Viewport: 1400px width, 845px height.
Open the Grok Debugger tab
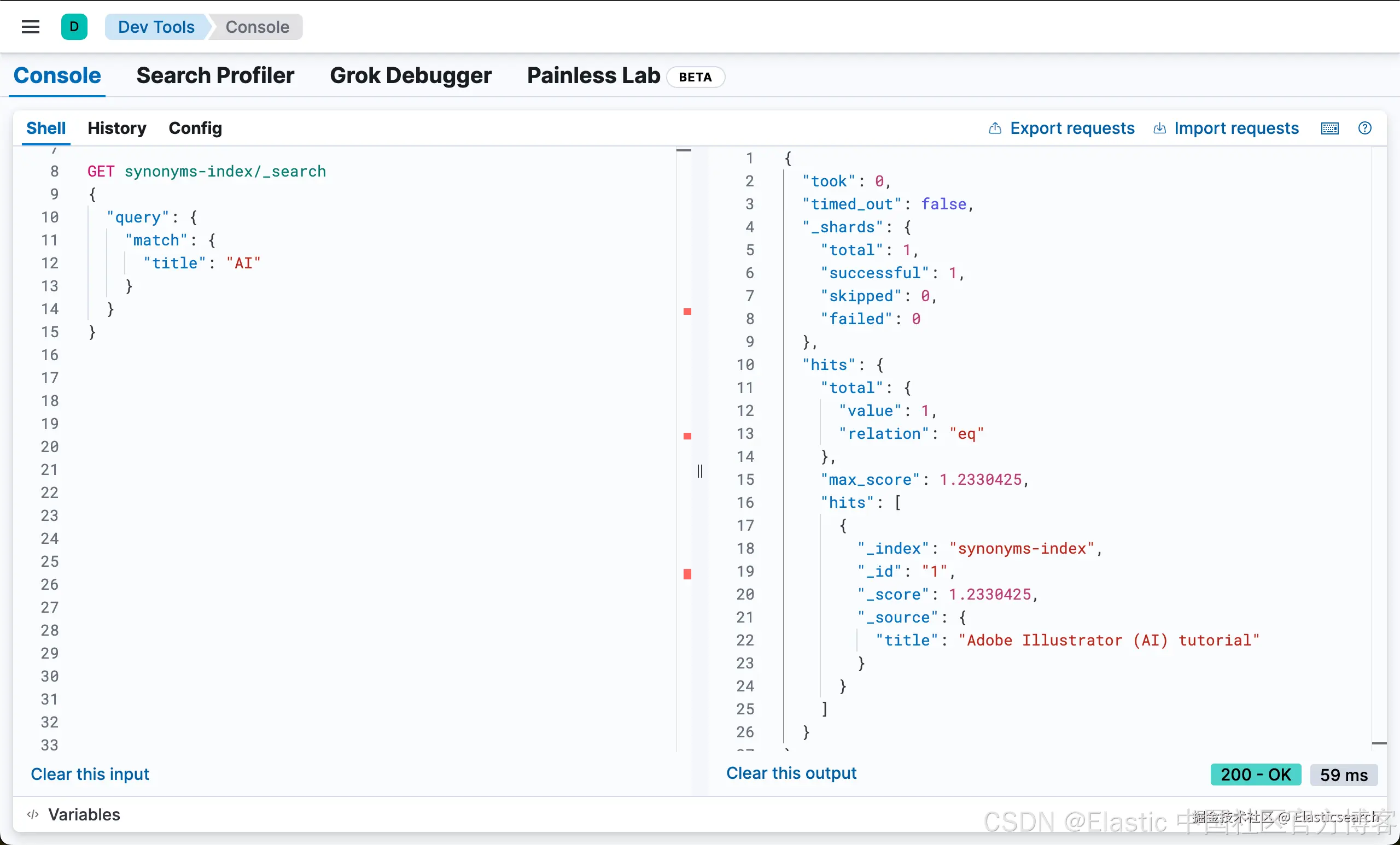pyautogui.click(x=411, y=75)
